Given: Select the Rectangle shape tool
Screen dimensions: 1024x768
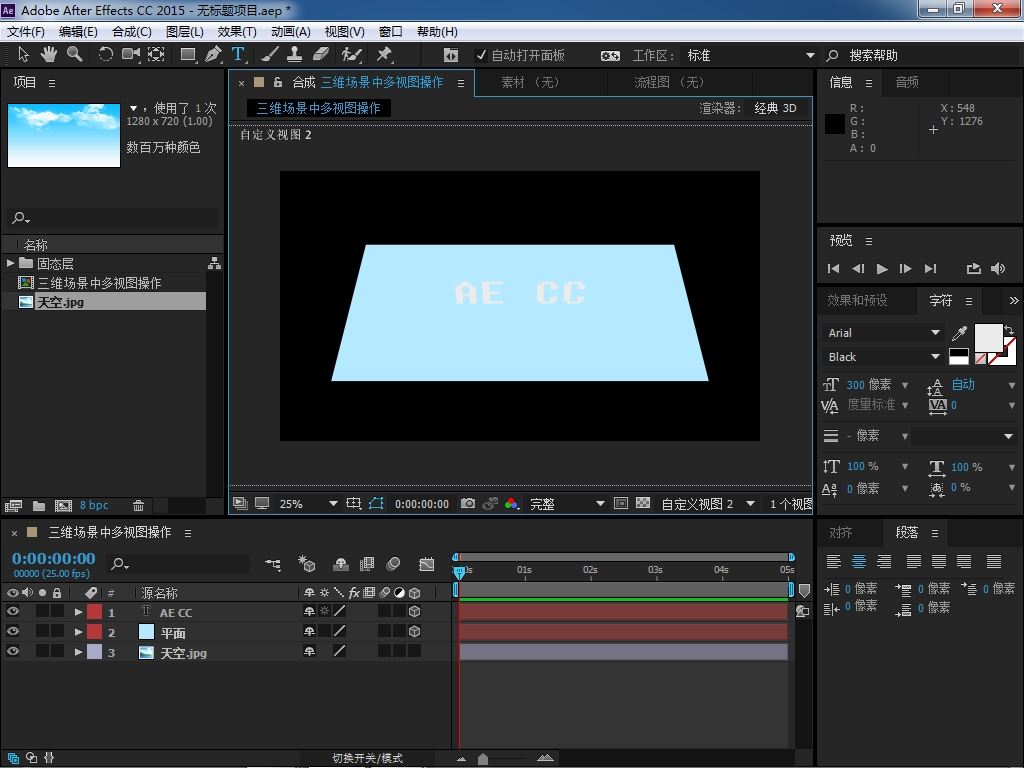Looking at the screenshot, I should [188, 55].
